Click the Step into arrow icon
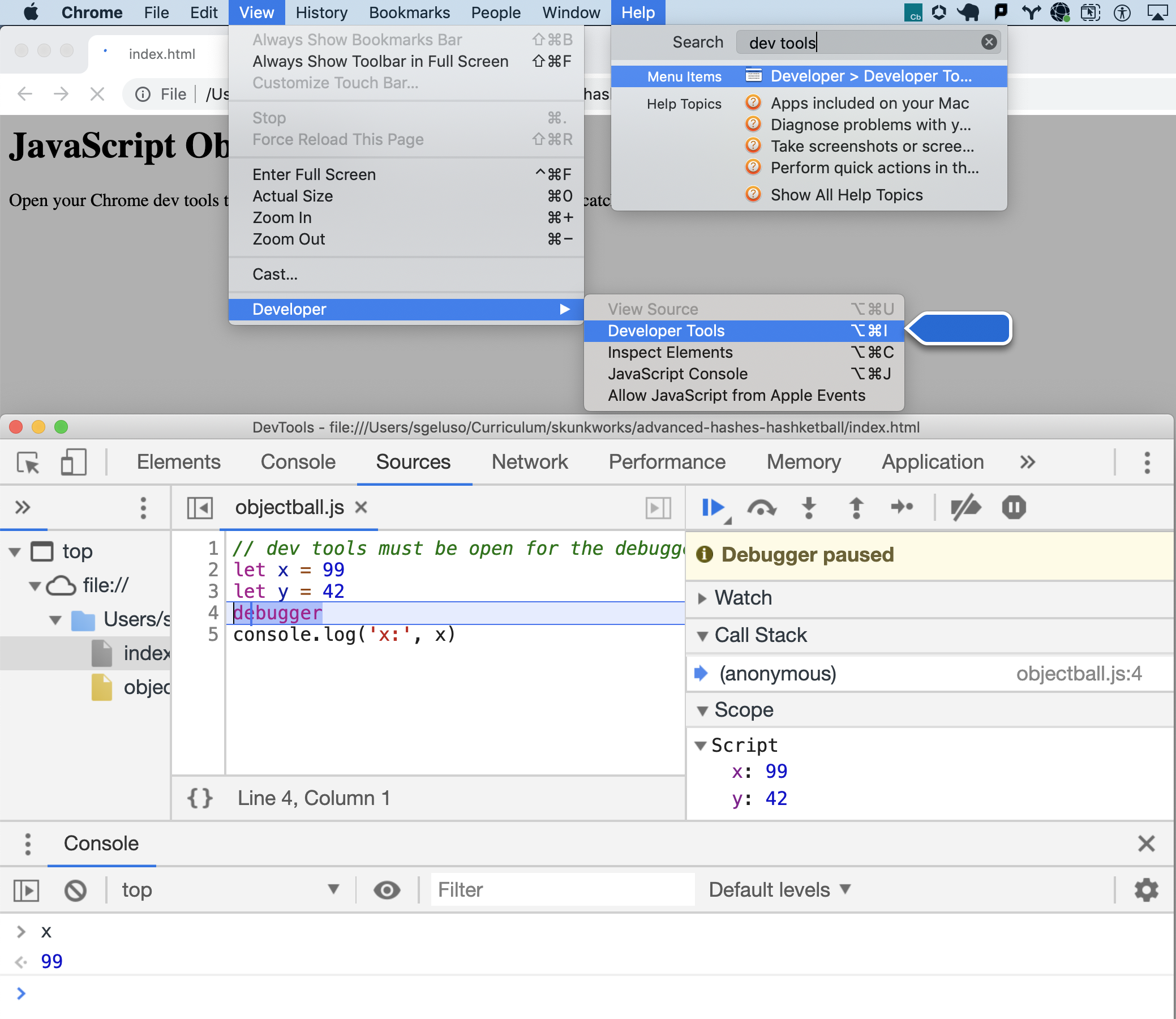 [809, 507]
